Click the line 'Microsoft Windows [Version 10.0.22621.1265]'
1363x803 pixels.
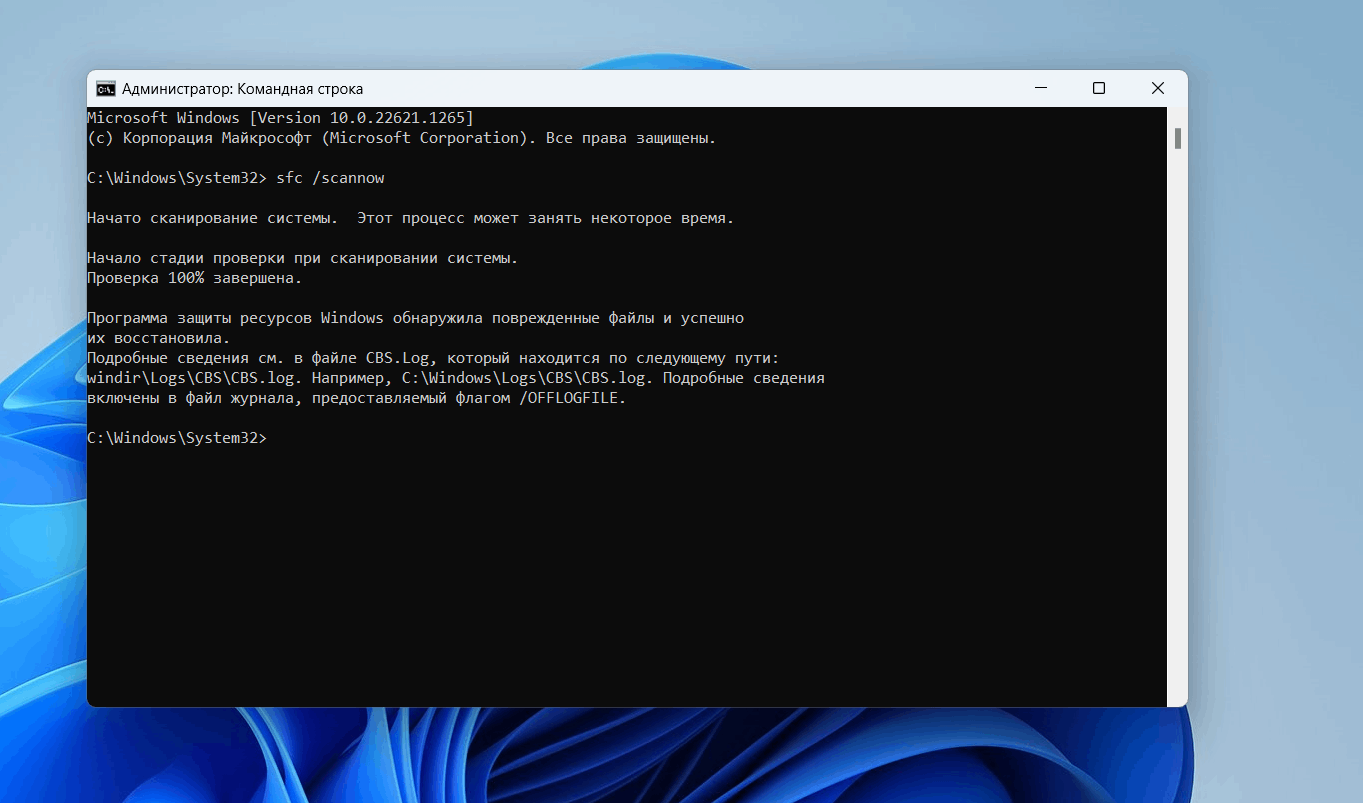coord(280,118)
